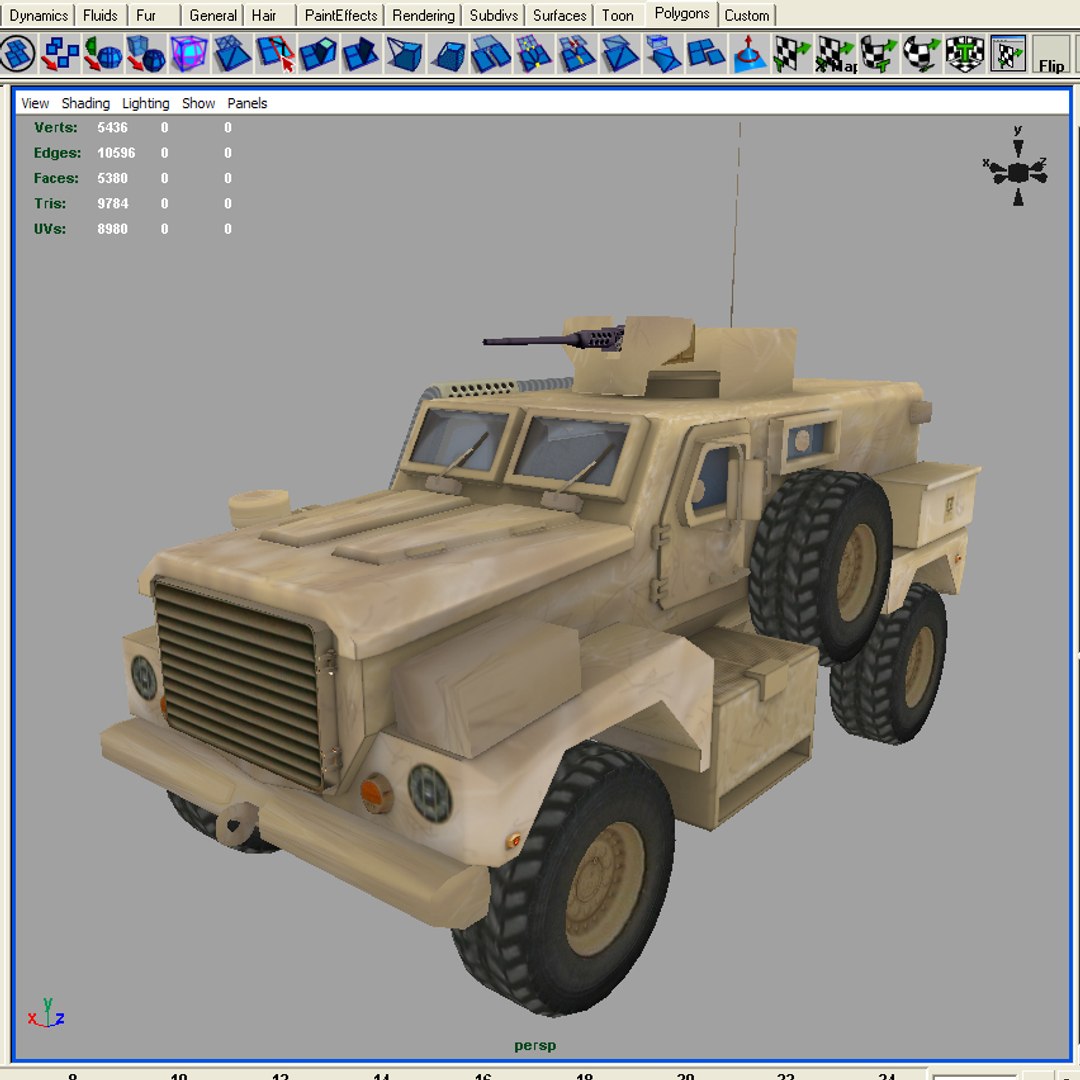The height and width of the screenshot is (1080, 1080).
Task: Click the cube-to-sphere Smooth shelf icon
Action: [146, 54]
